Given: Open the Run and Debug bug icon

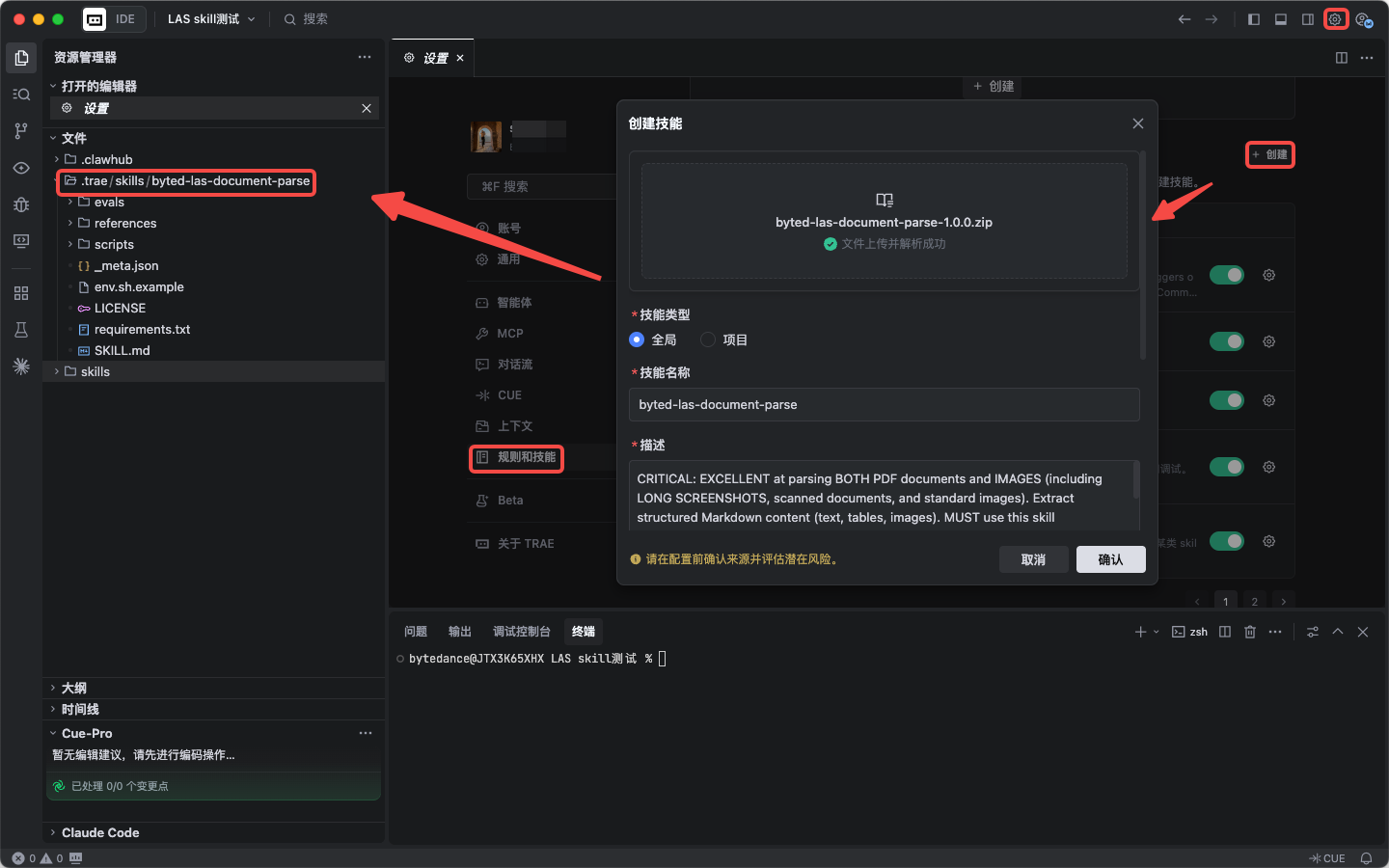Looking at the screenshot, I should pyautogui.click(x=21, y=204).
